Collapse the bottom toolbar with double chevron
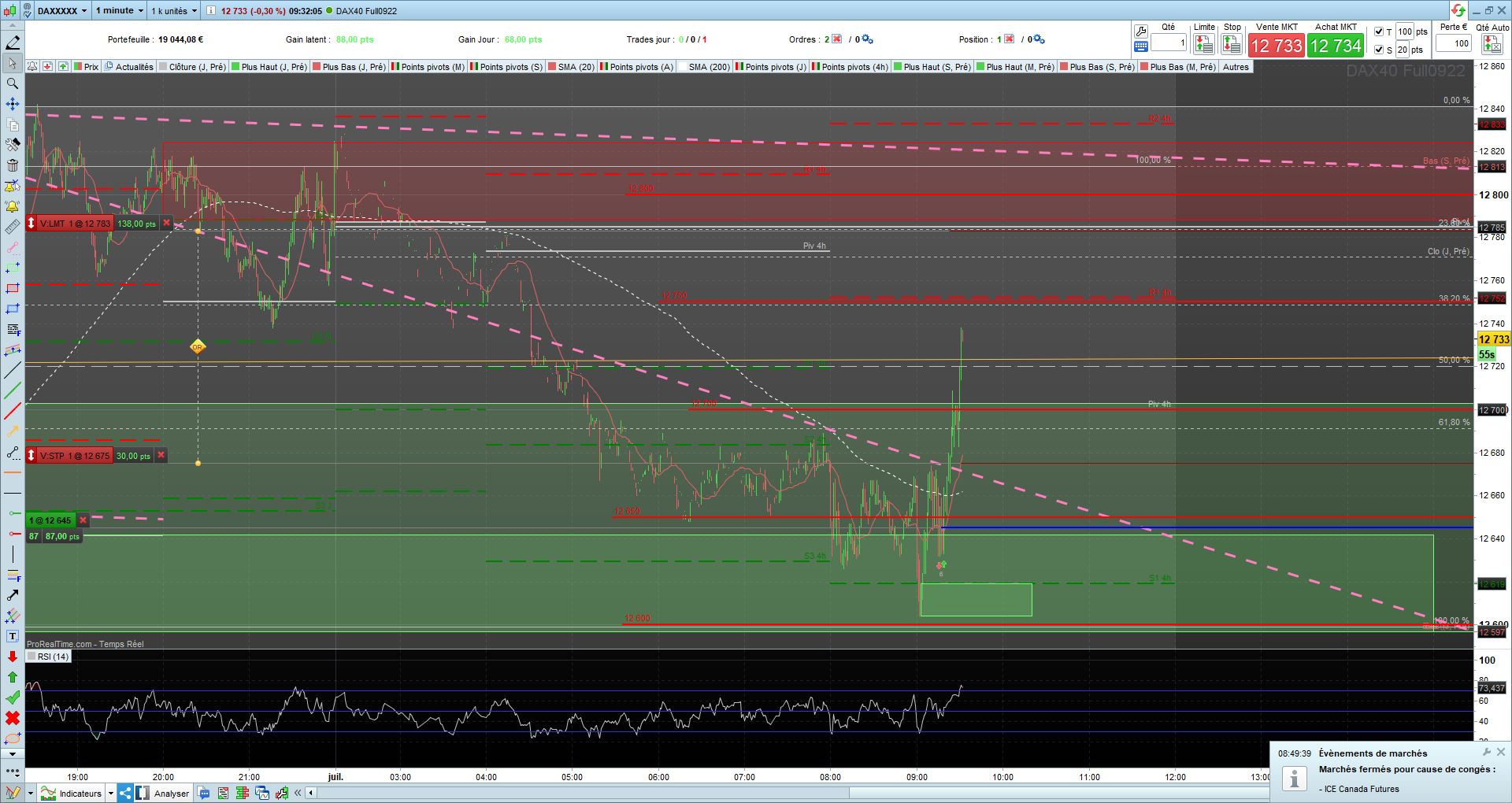Screen dimensions: 1512x803 pyautogui.click(x=298, y=794)
